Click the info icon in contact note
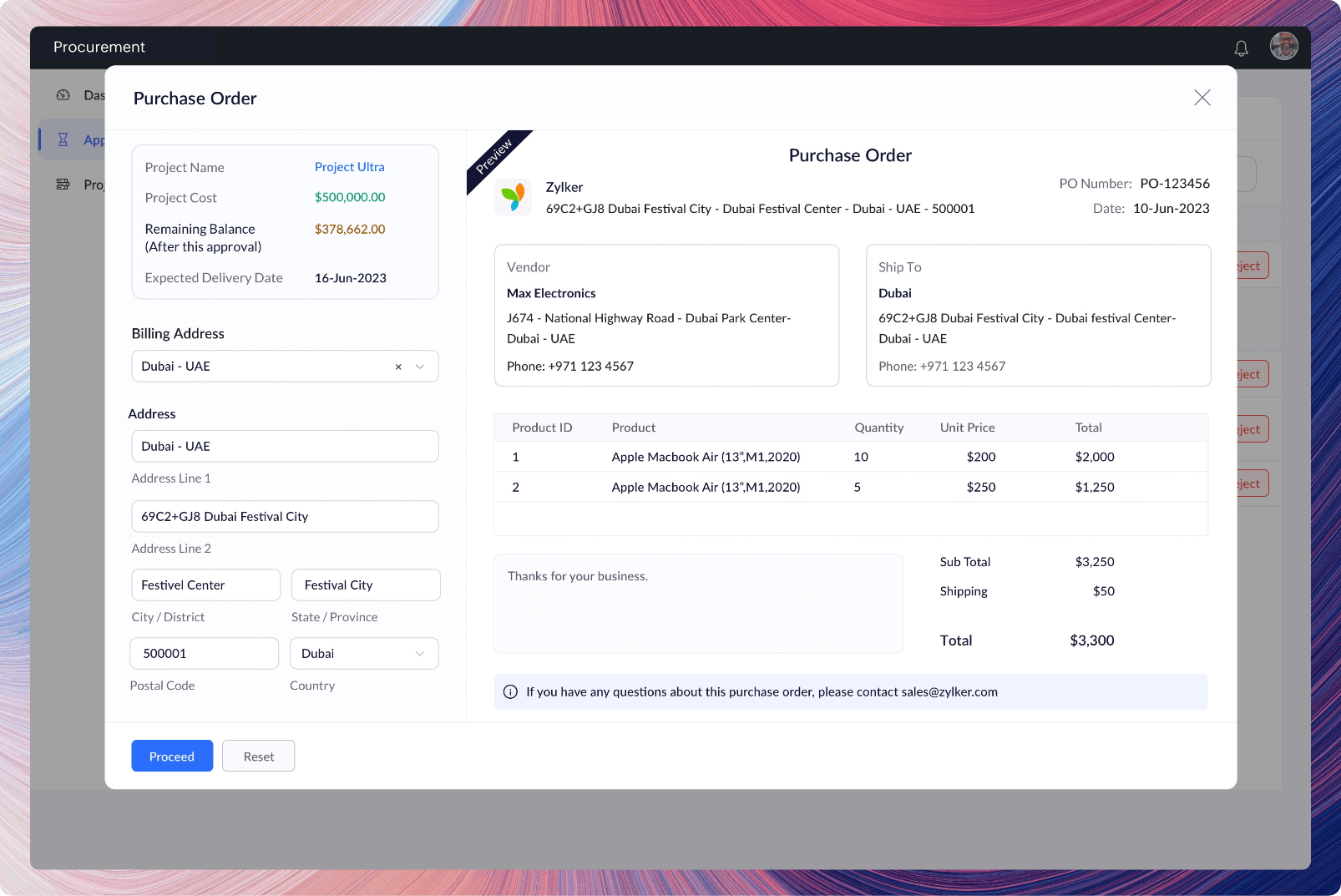This screenshot has width=1341, height=896. click(x=510, y=692)
